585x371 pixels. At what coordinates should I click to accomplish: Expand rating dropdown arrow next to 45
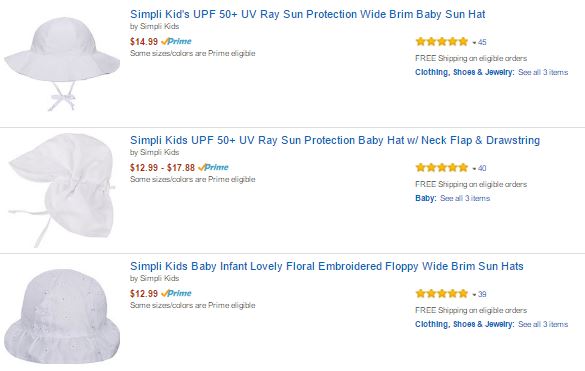[474, 43]
